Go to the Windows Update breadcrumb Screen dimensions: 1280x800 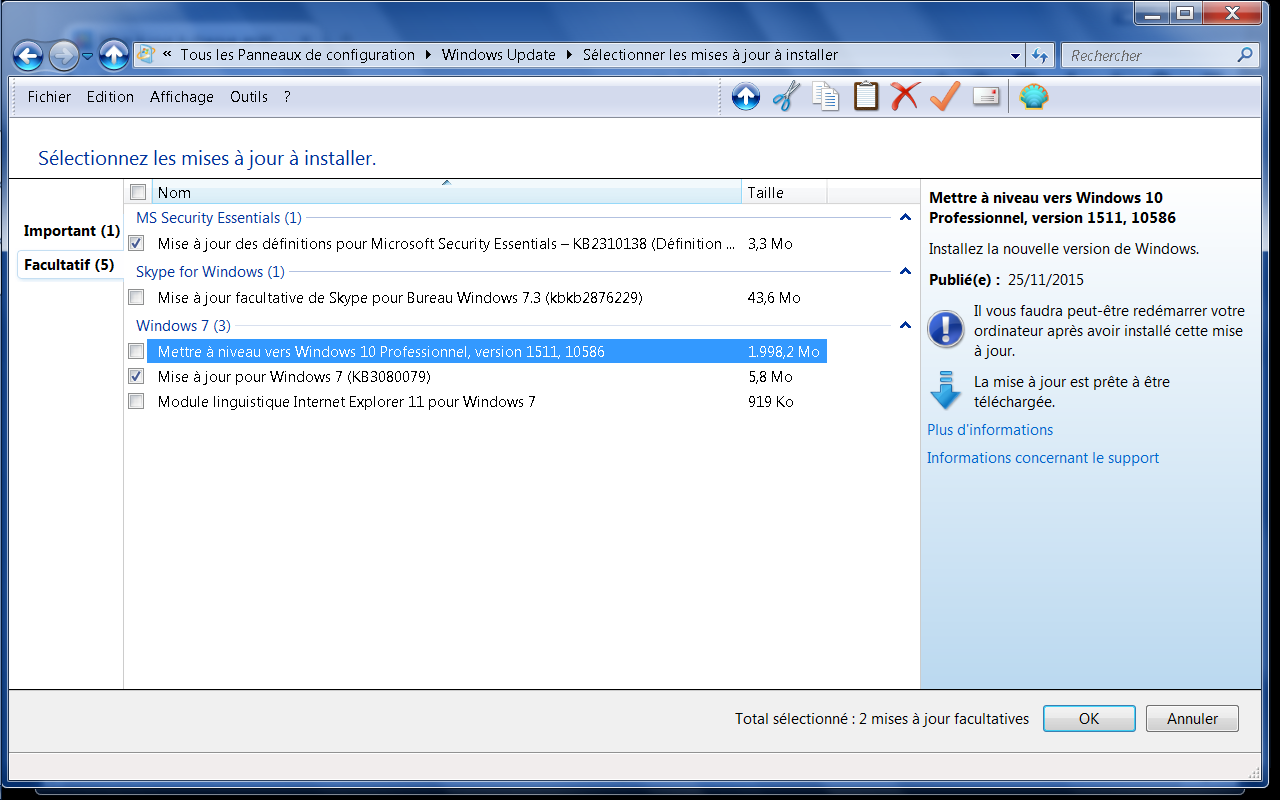coord(499,55)
